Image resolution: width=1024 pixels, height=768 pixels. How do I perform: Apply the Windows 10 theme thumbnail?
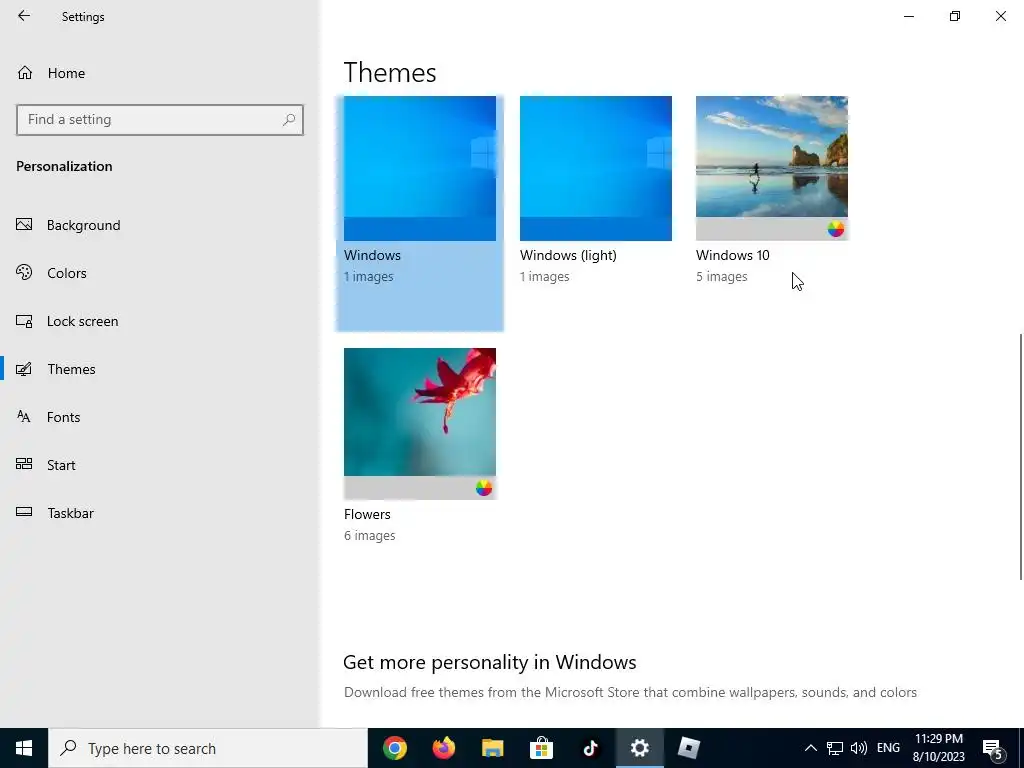772,168
